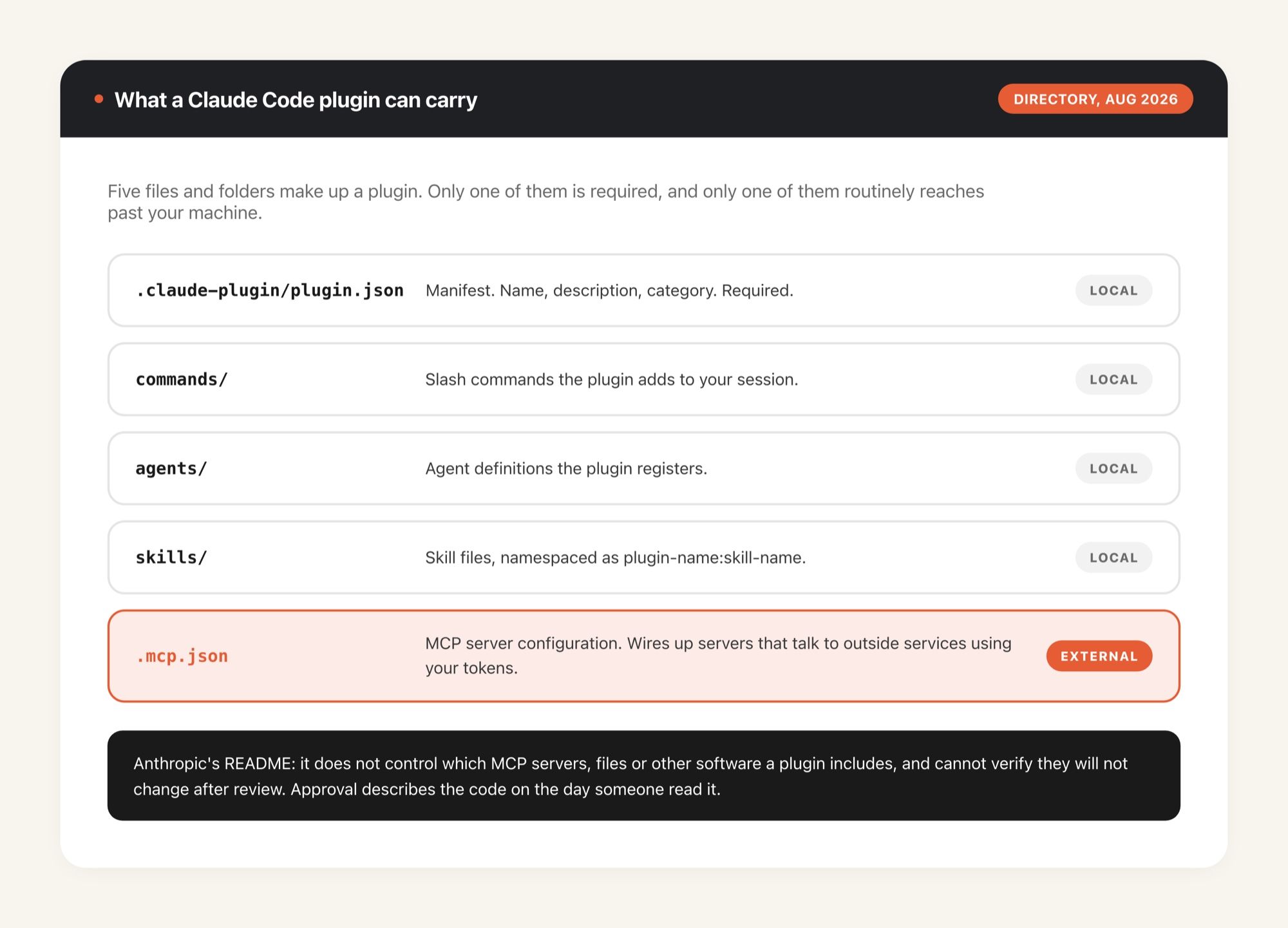The image size is (1288, 928).
Task: Click the "MCP server configuration" description text
Action: (x=719, y=656)
